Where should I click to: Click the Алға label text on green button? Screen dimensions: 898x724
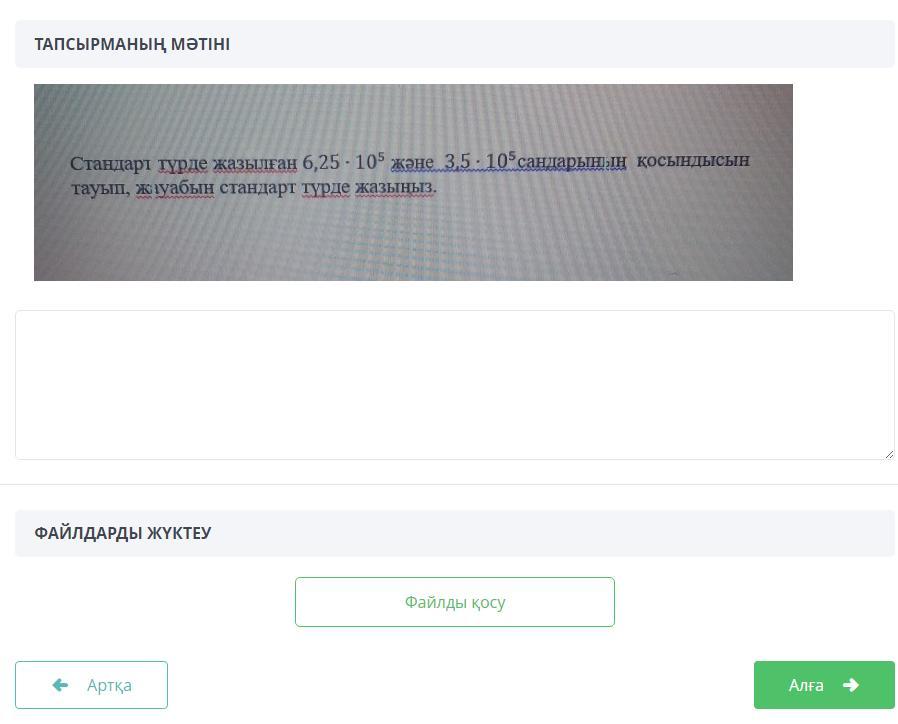[806, 685]
